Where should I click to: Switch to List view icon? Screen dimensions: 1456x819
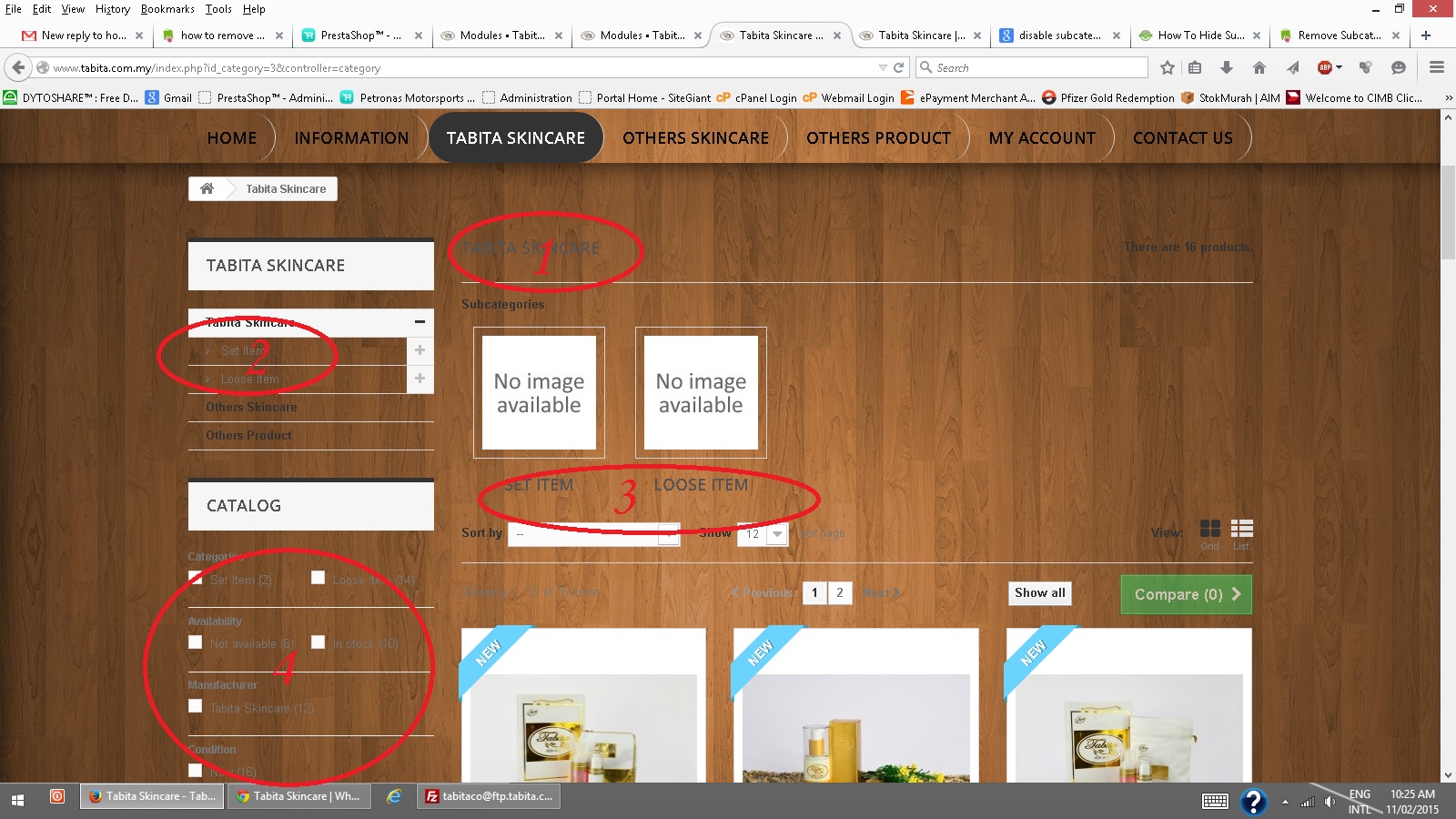click(x=1241, y=529)
